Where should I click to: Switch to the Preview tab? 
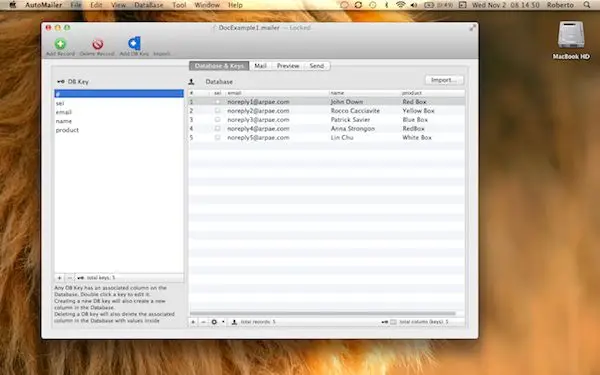click(x=288, y=66)
